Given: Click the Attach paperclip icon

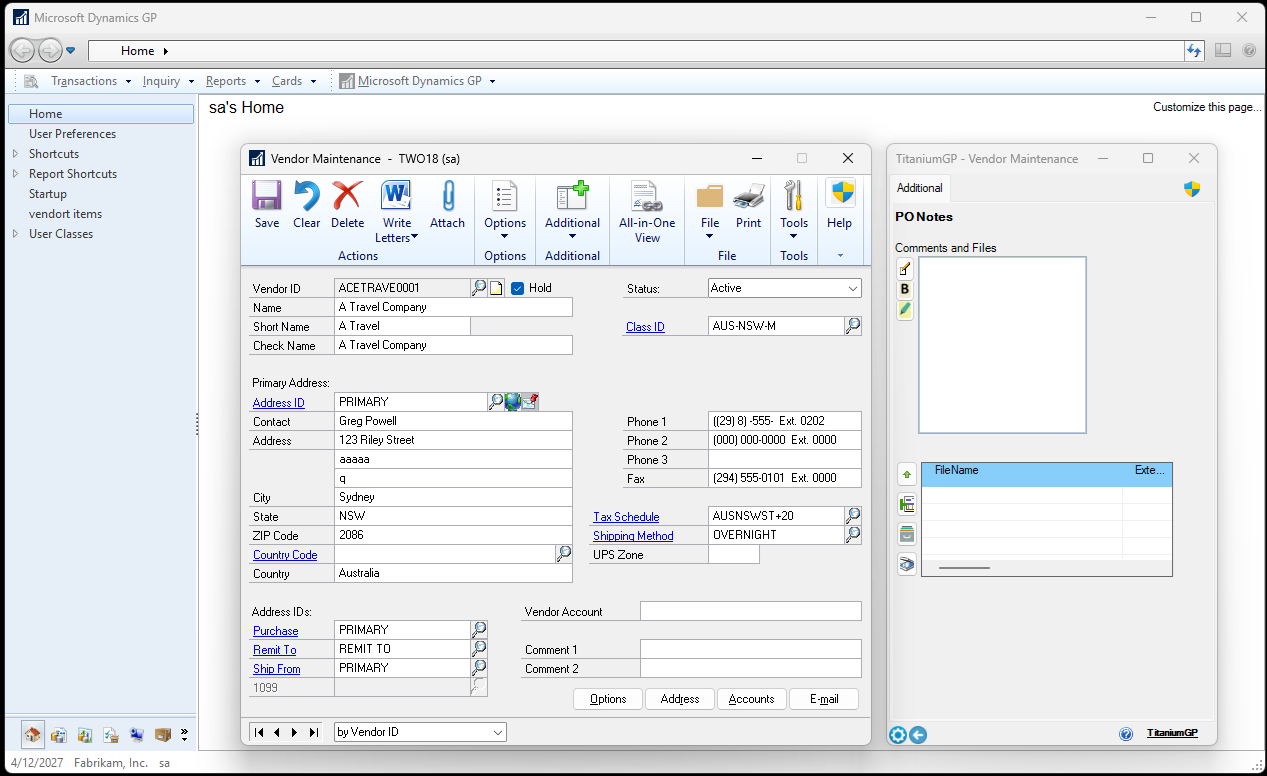Looking at the screenshot, I should (447, 196).
